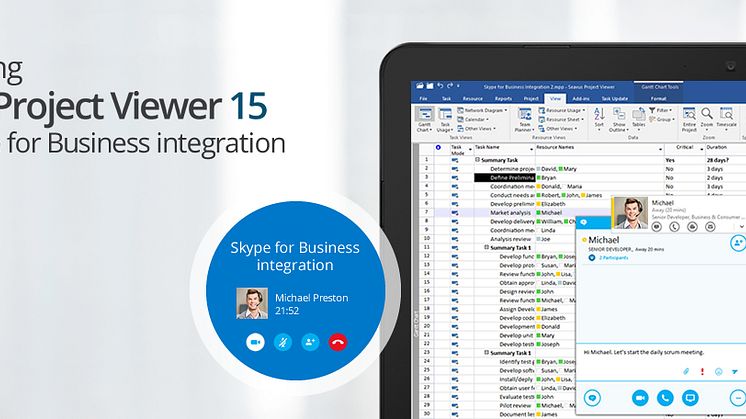Open the Filter dropdown
Image resolution: width=746 pixels, height=419 pixels.
coord(661,110)
